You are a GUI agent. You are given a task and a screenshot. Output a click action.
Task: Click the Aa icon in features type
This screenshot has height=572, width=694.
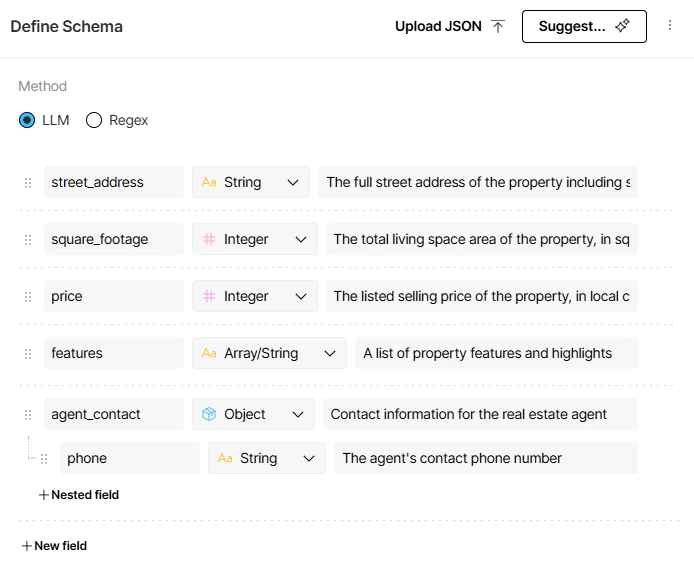click(x=209, y=353)
